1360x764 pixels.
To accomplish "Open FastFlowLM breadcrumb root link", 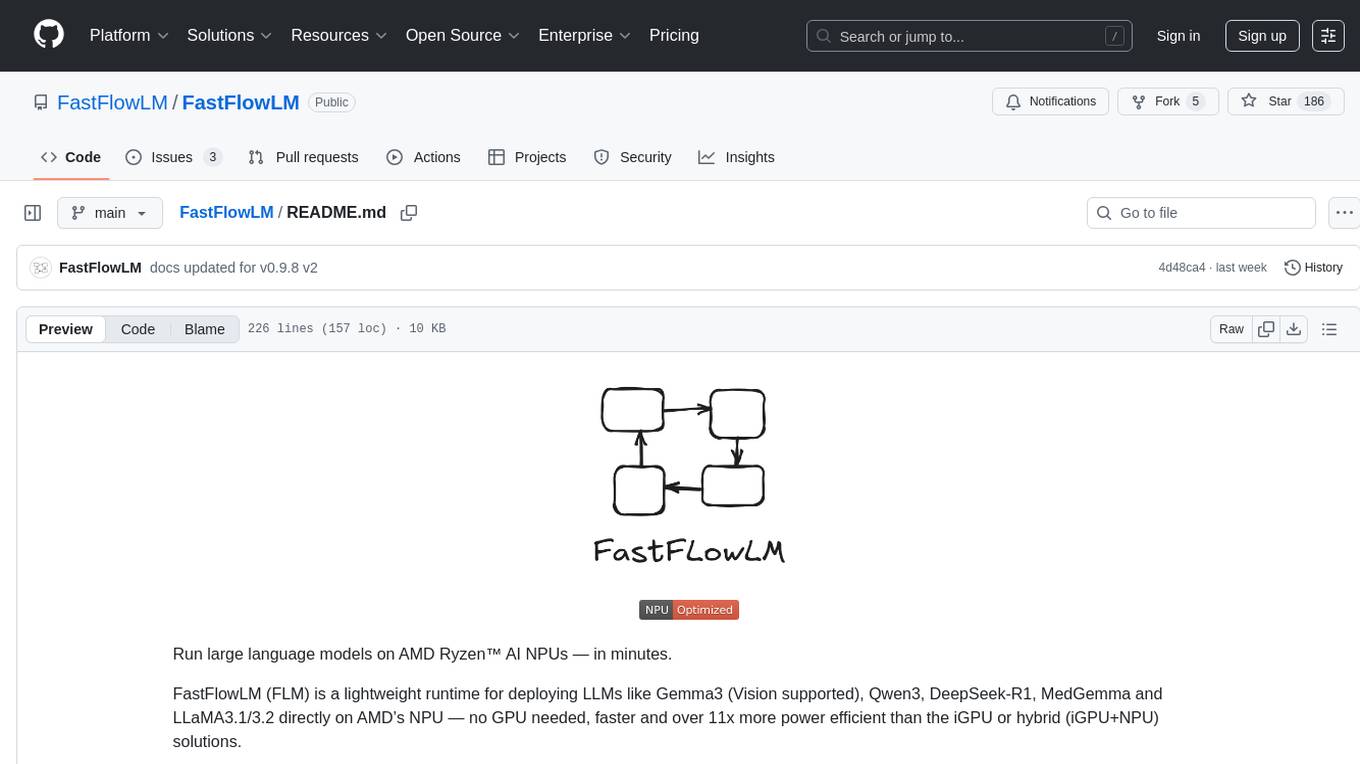I will coord(226,212).
